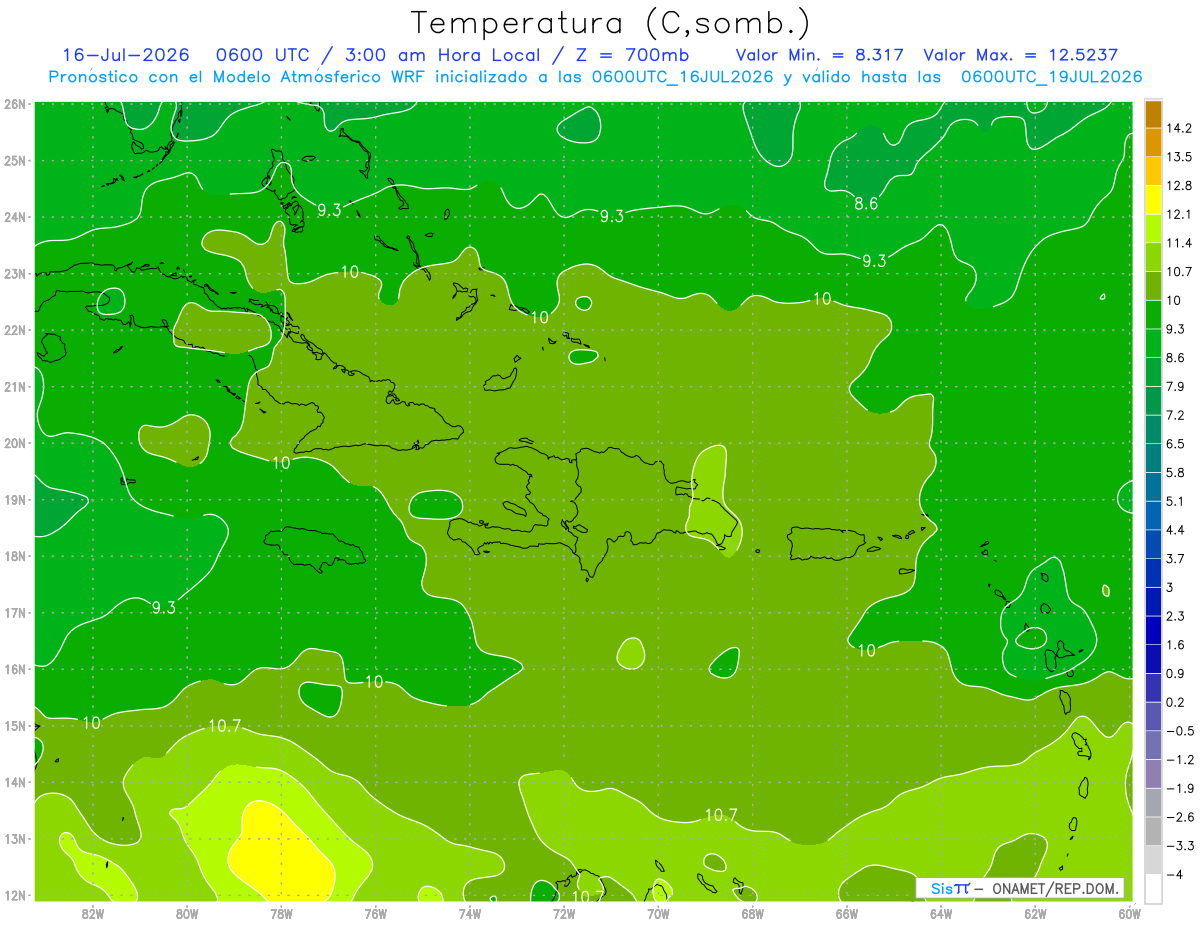Click the '14.2' color legend value
Screen dimensions: 1200x927
tap(1178, 128)
